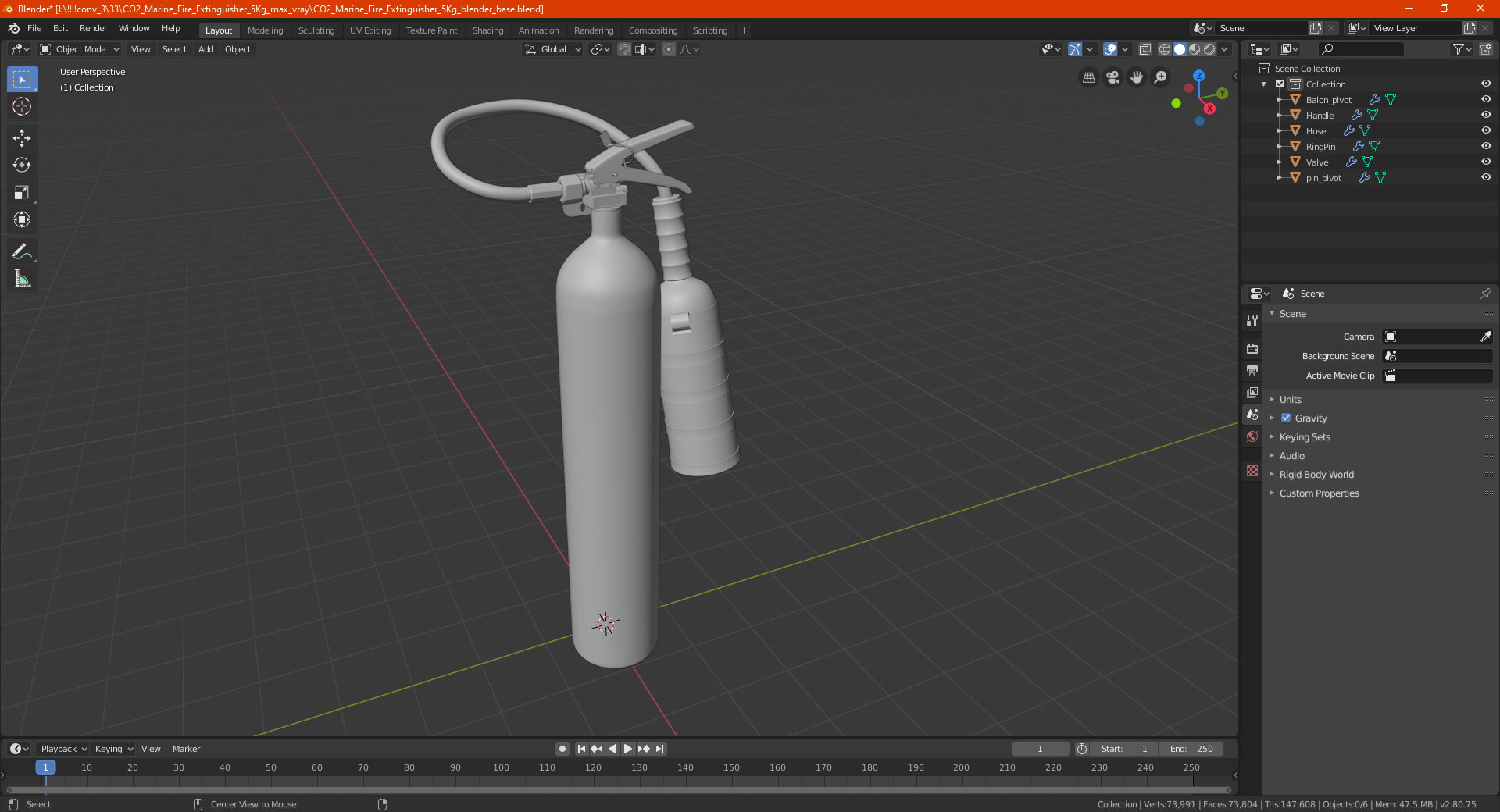
Task: Open the Output properties tab
Action: (1252, 370)
